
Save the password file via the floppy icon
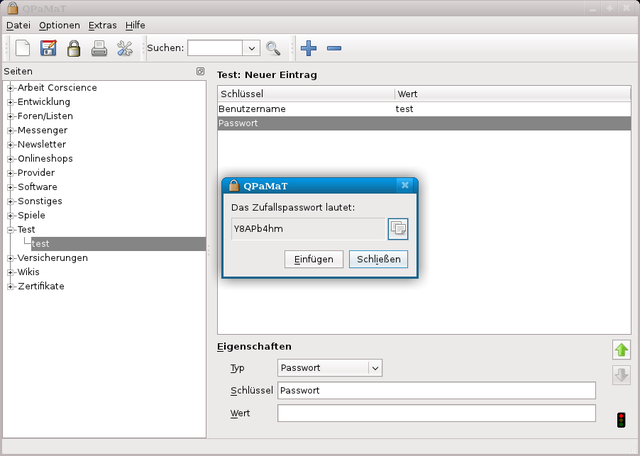click(48, 48)
